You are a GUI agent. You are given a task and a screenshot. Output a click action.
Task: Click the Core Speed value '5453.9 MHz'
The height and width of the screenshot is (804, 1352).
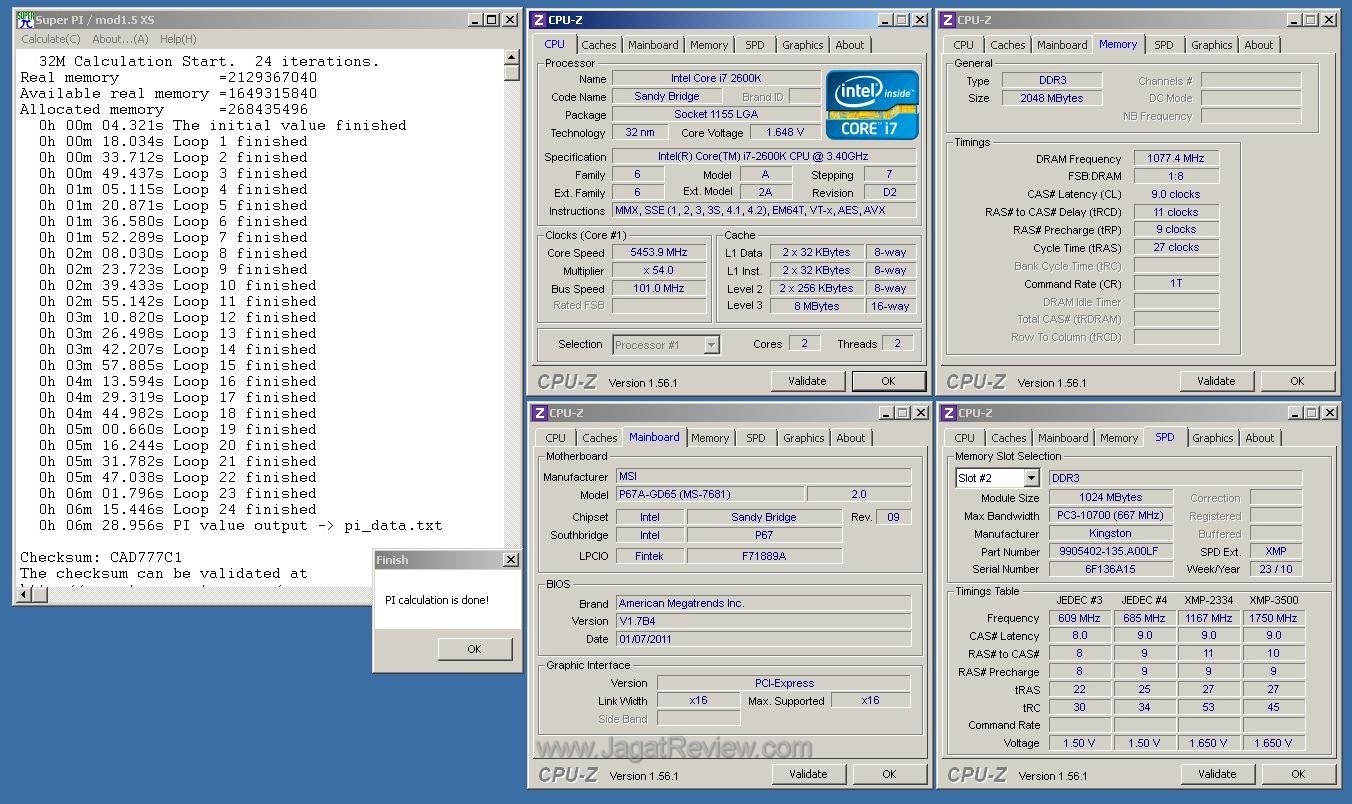point(659,253)
